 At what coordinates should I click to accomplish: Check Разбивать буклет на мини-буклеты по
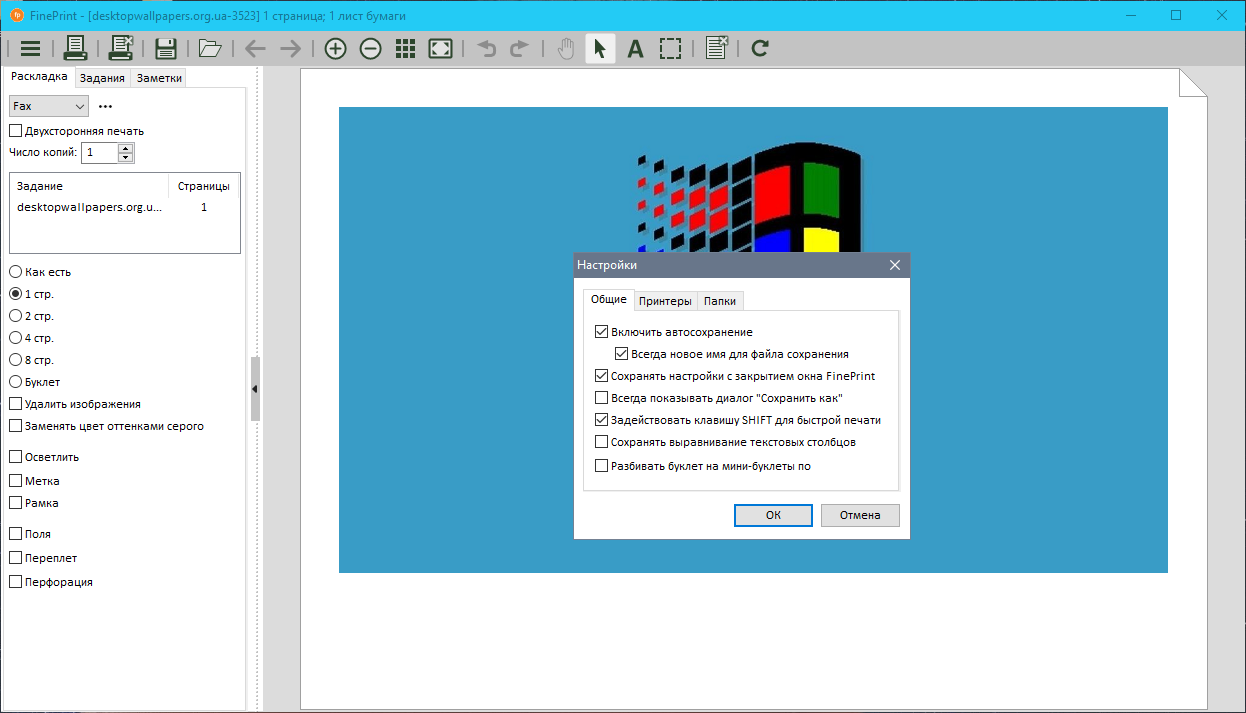tap(703, 466)
